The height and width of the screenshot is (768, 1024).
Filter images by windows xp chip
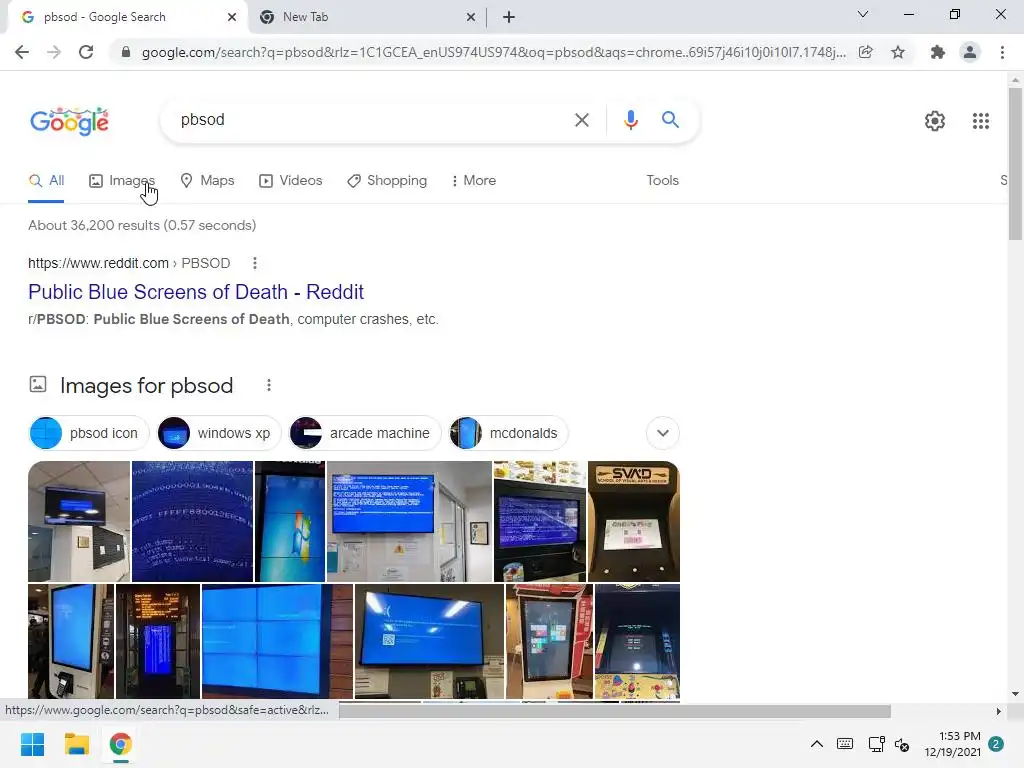point(219,433)
